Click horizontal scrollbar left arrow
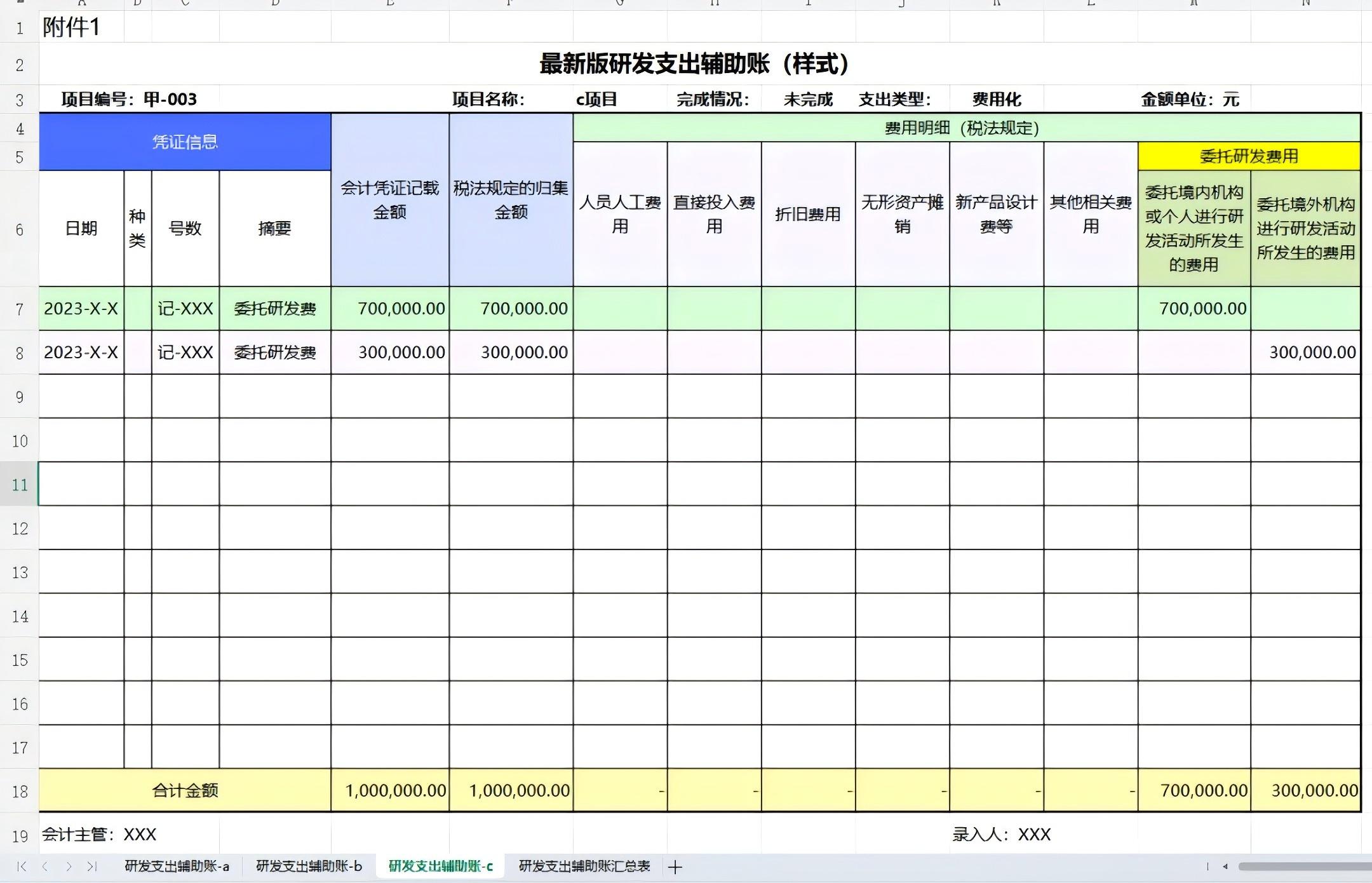Viewport: 1372px width, 883px height. click(x=1225, y=866)
